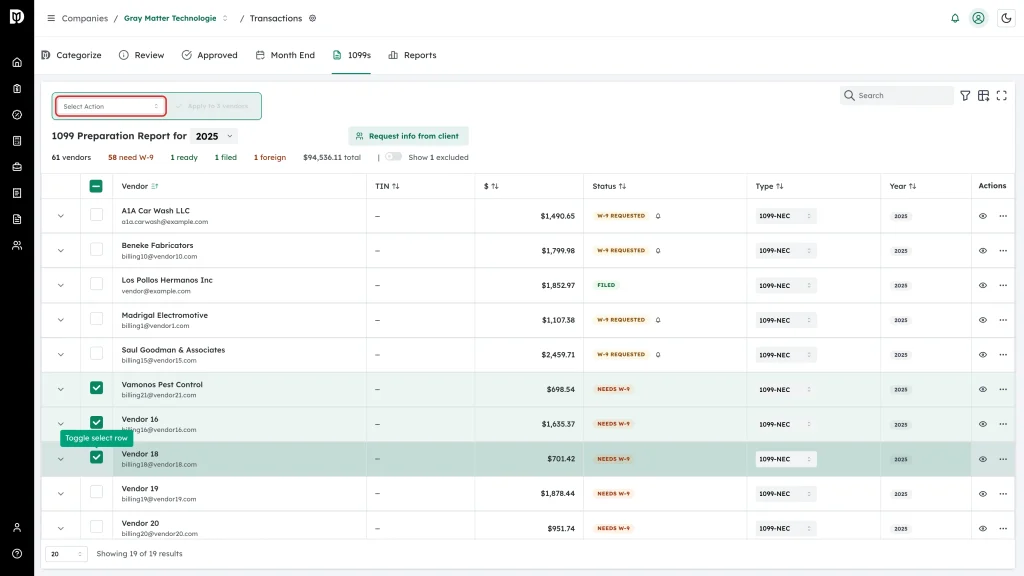Open the table columns layout icon
The width and height of the screenshot is (1024, 576).
(x=984, y=95)
